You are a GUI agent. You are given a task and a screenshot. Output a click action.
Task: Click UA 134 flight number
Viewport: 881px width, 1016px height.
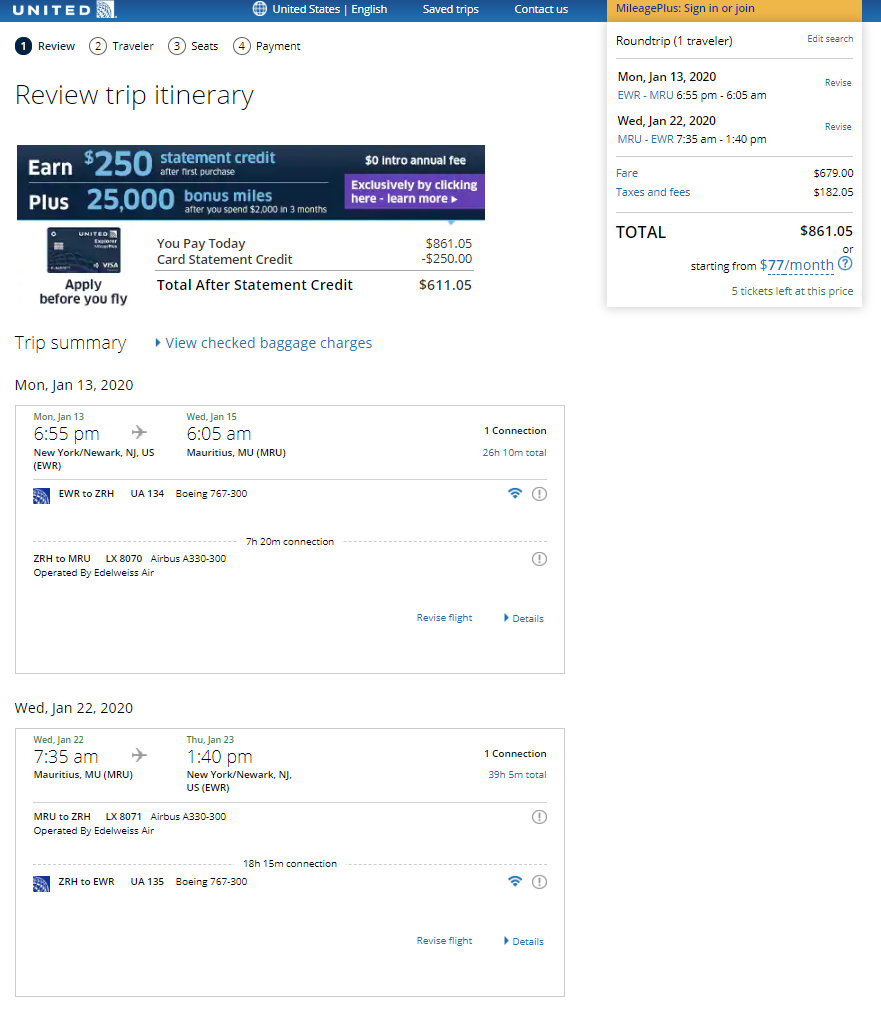(x=147, y=494)
